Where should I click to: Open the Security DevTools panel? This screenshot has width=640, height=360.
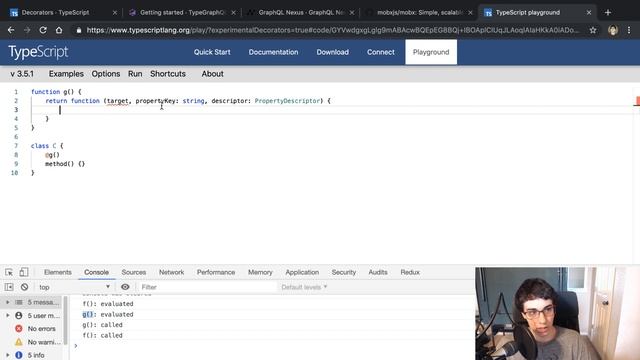click(x=344, y=272)
